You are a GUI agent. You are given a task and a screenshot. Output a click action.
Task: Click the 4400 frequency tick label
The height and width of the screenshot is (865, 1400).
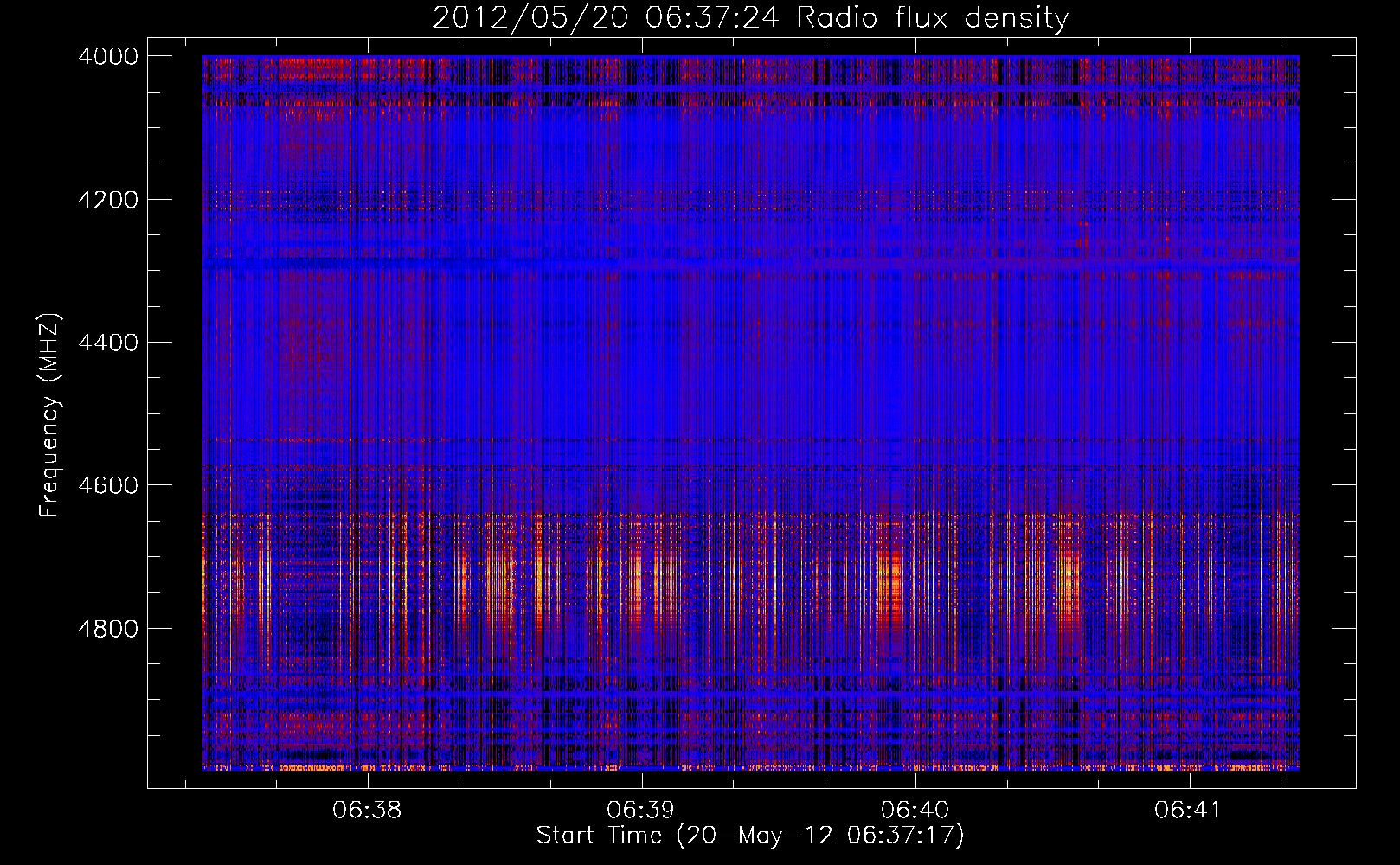click(108, 343)
